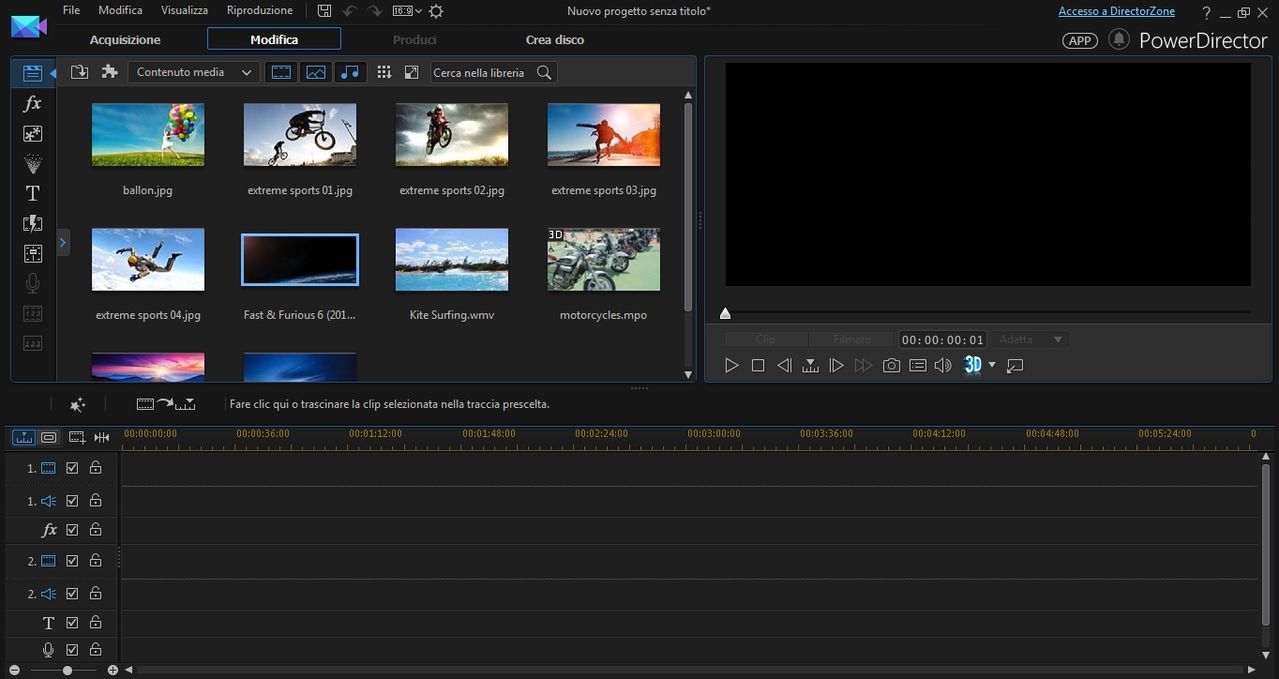This screenshot has height=679, width=1279.
Task: Lock the audio track 2 padlock
Action: click(96, 594)
